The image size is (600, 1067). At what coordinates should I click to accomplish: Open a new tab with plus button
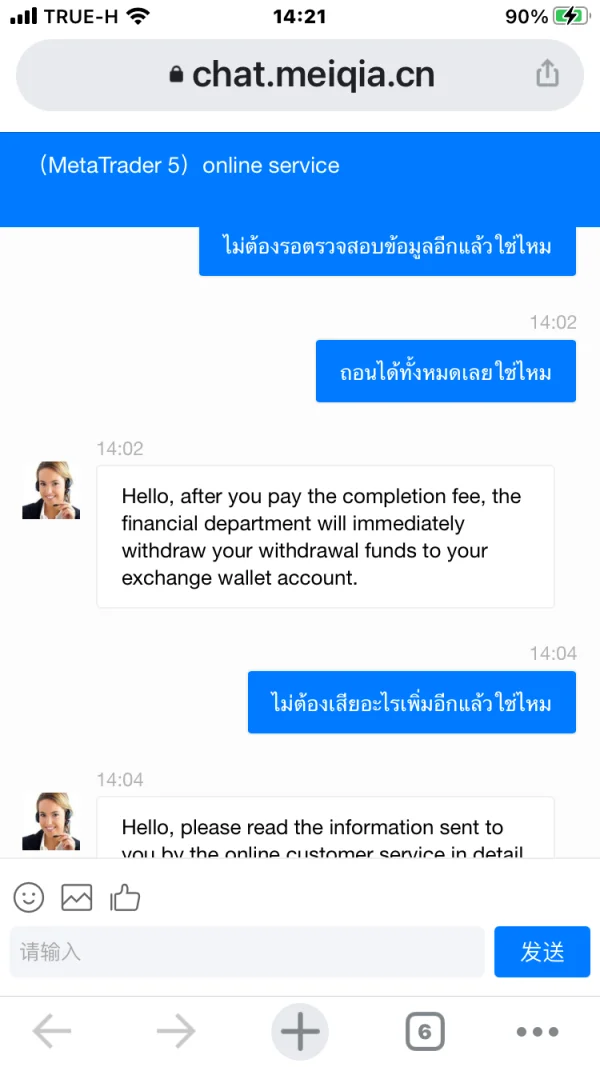300,1032
